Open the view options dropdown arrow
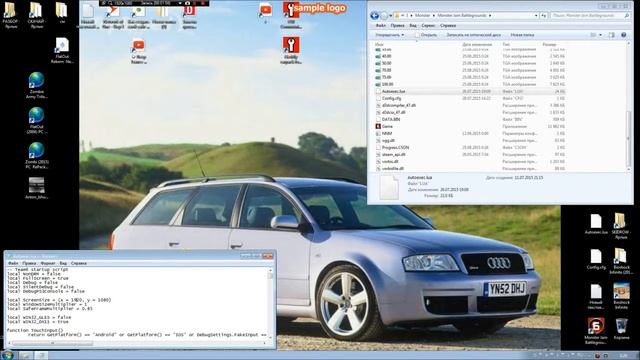 (600, 35)
